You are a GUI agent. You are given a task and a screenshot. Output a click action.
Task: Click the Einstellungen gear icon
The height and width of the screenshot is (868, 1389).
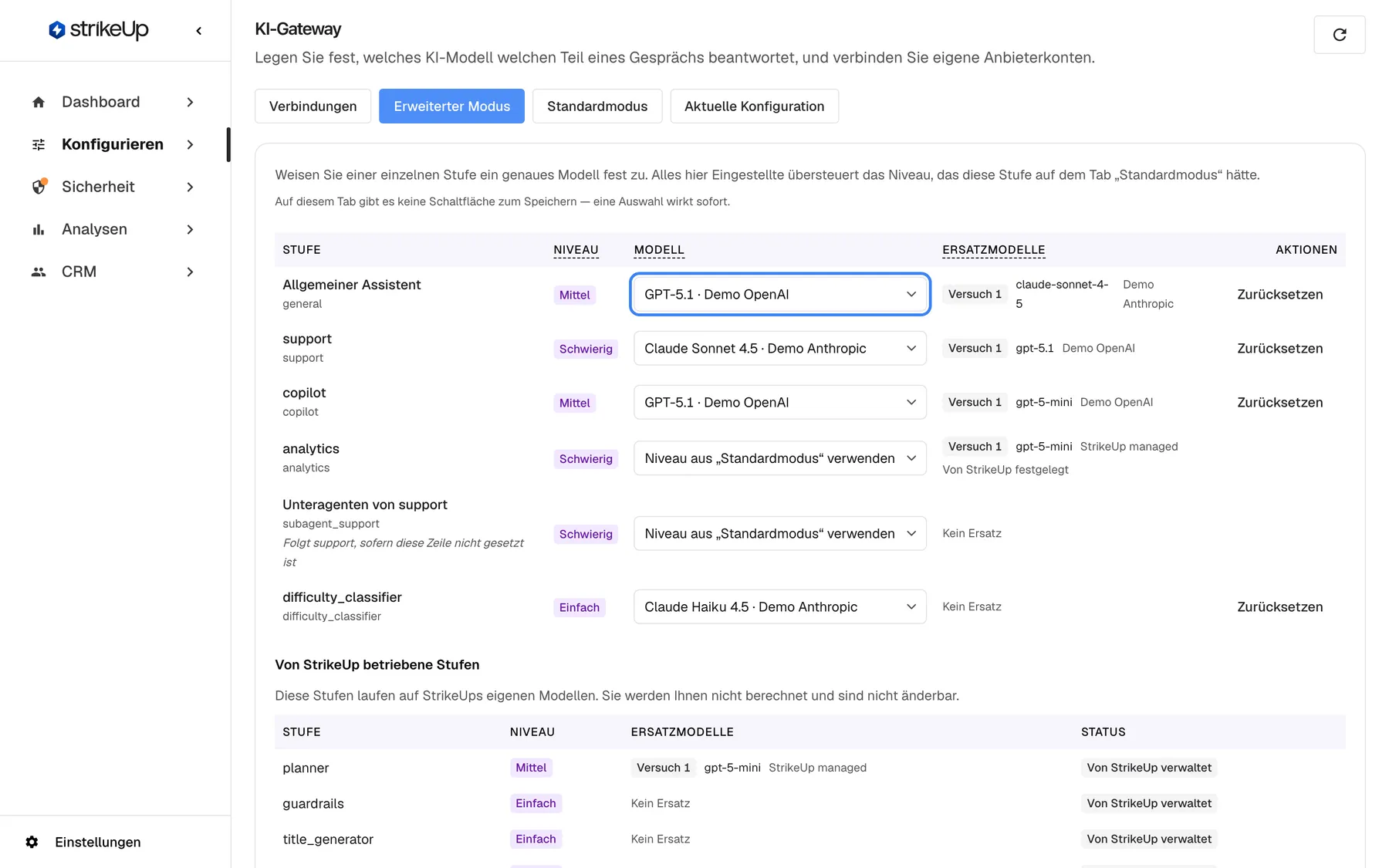point(32,842)
